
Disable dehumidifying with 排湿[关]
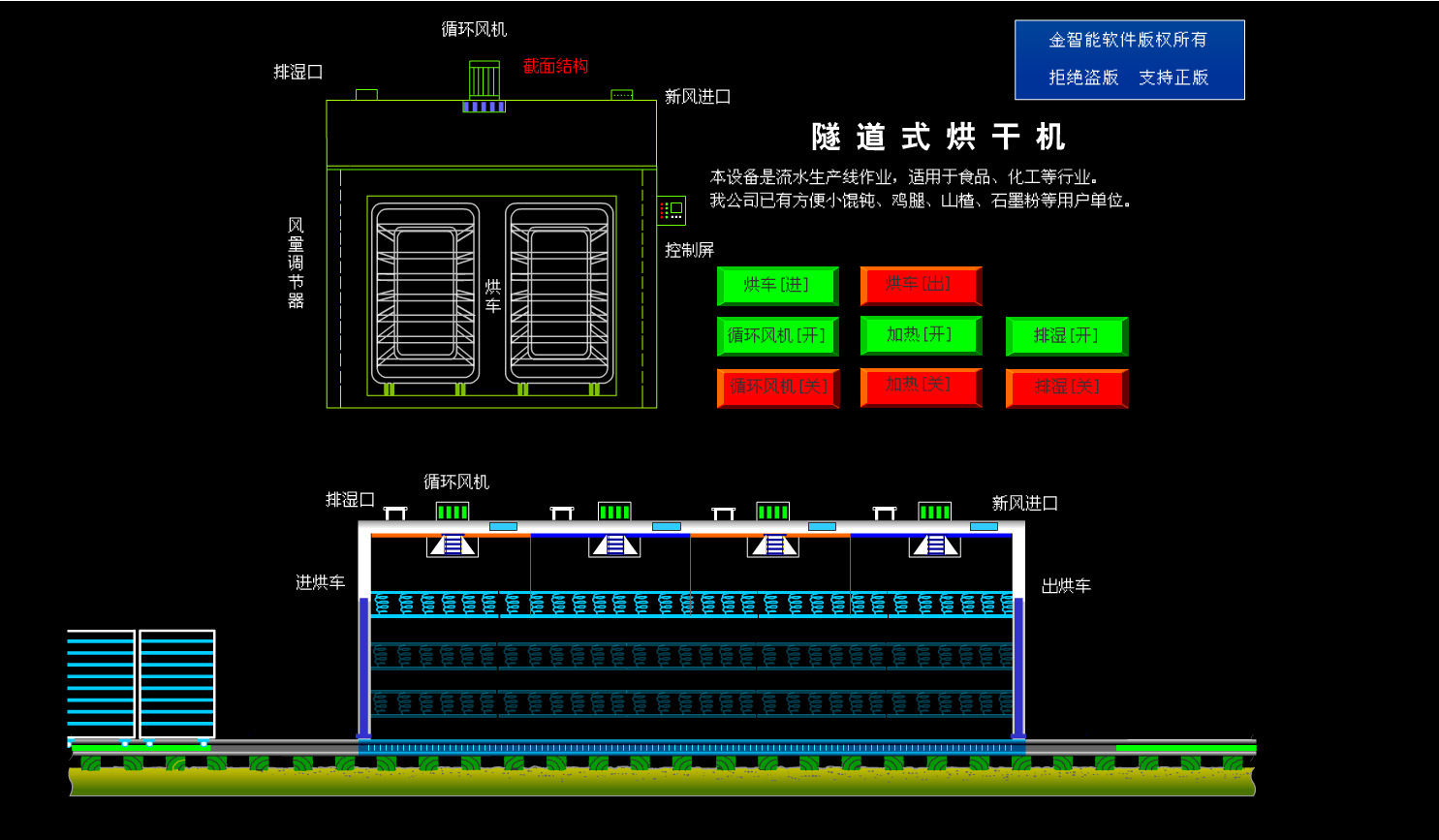(1067, 388)
